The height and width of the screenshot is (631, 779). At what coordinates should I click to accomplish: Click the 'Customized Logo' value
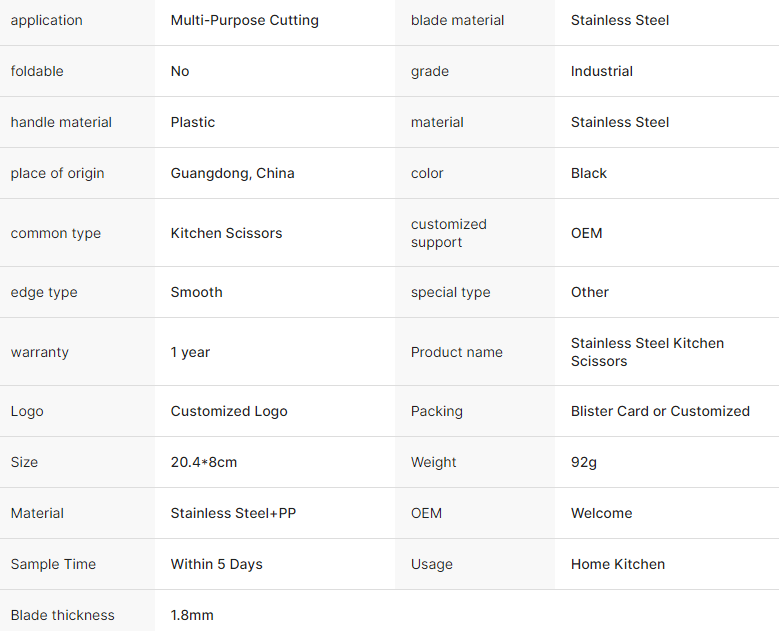[x=229, y=411]
